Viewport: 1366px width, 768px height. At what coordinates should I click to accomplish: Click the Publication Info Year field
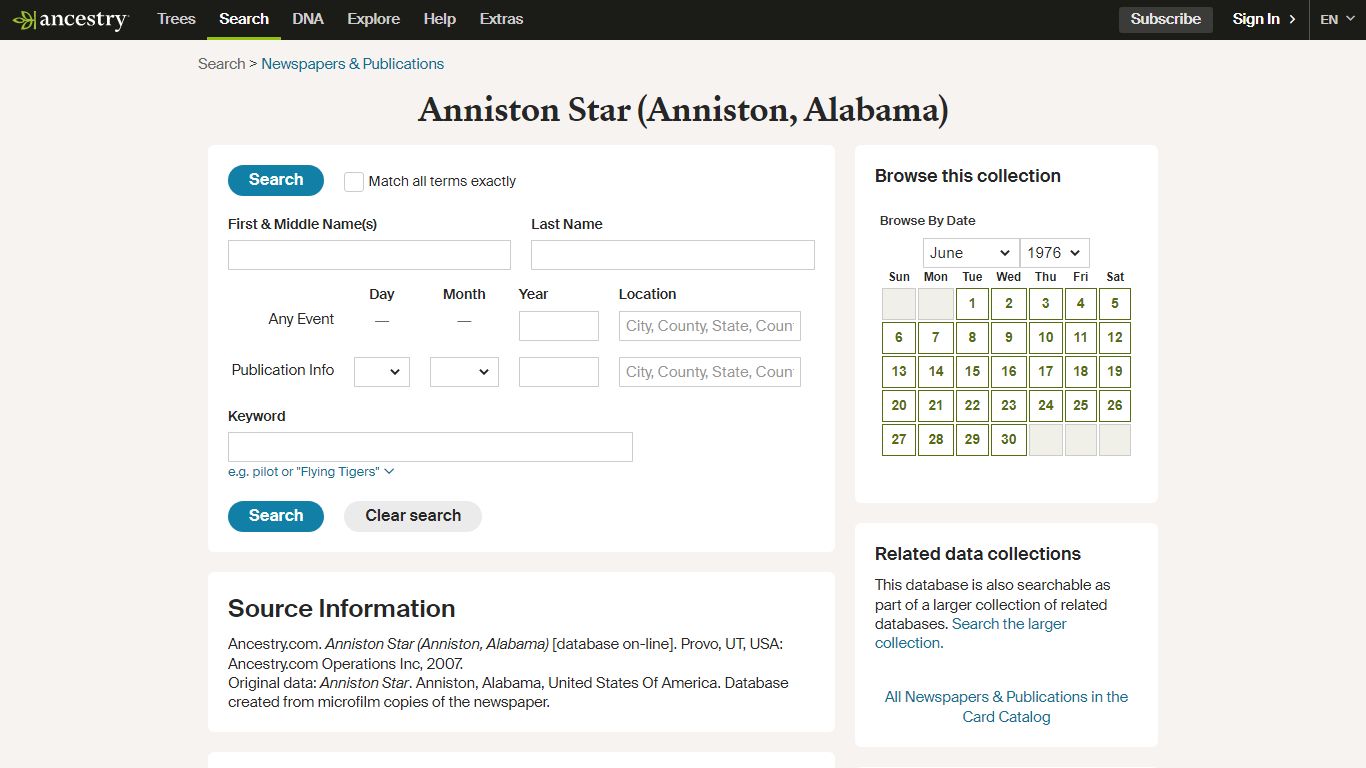559,372
